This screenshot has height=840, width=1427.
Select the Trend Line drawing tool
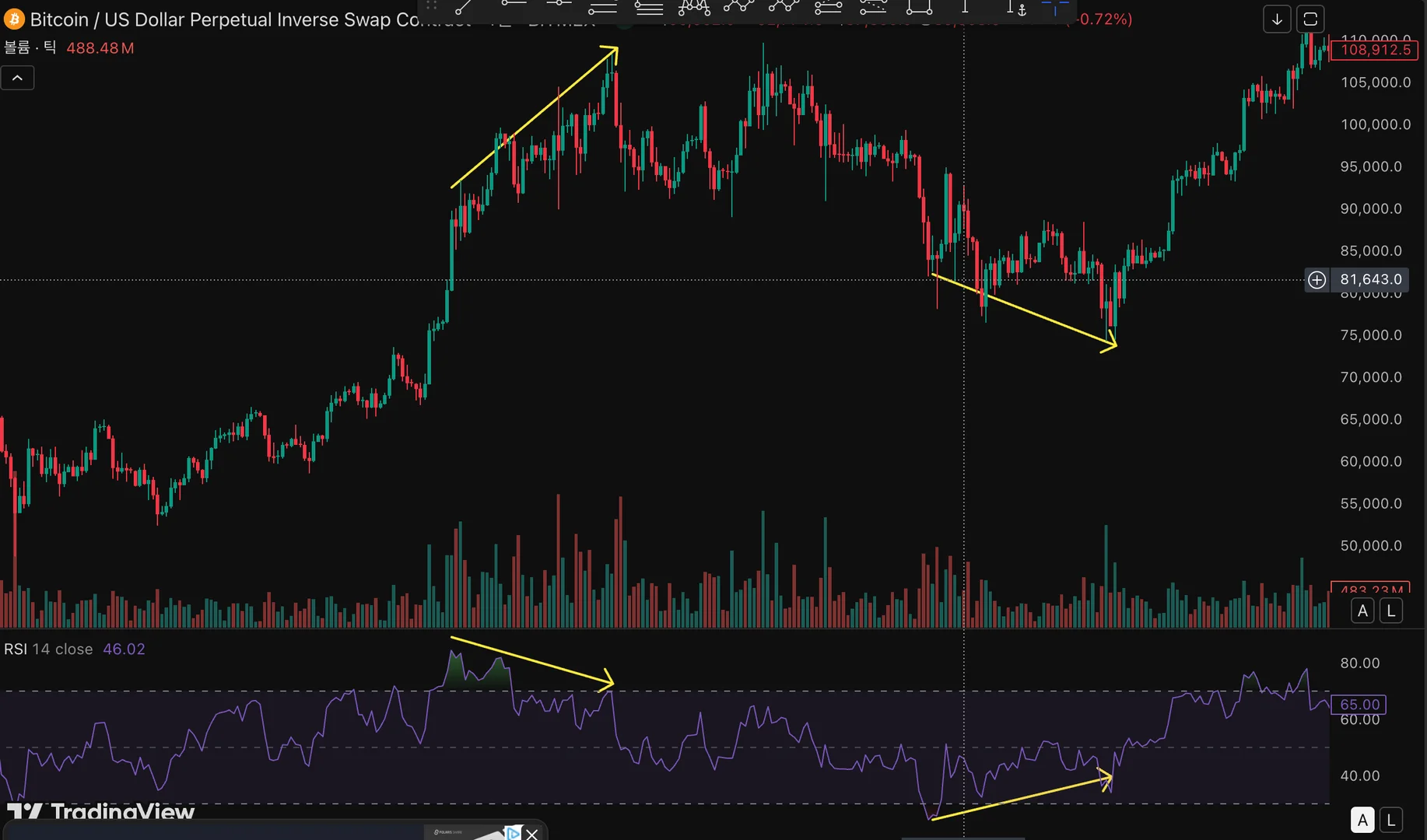point(464,8)
